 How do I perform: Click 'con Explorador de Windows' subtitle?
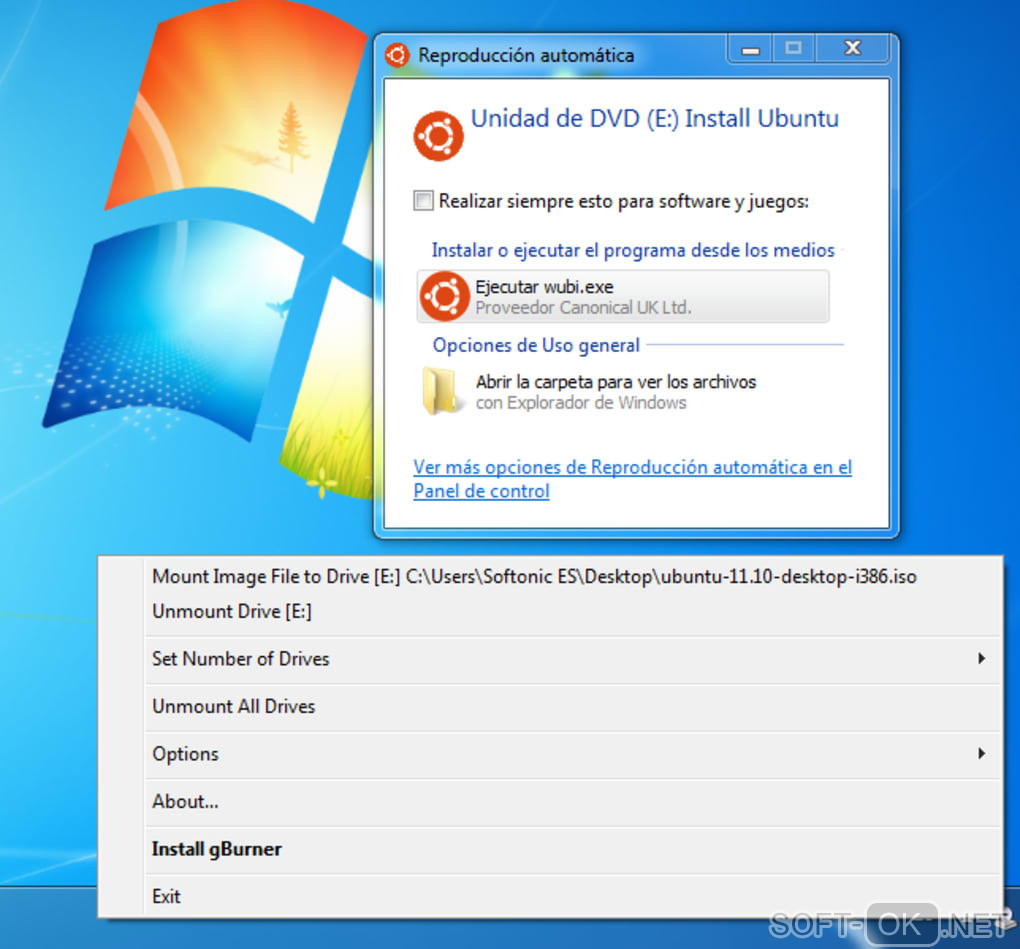580,403
